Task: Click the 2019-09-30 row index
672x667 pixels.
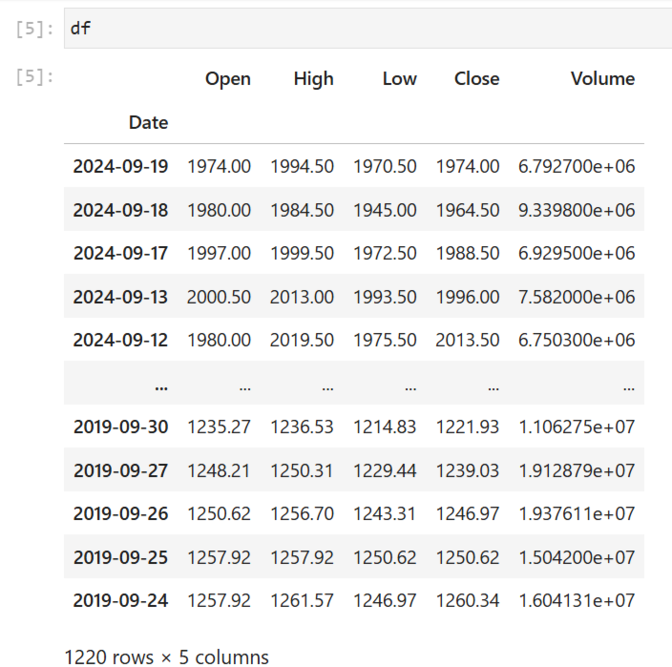Action: tap(120, 427)
